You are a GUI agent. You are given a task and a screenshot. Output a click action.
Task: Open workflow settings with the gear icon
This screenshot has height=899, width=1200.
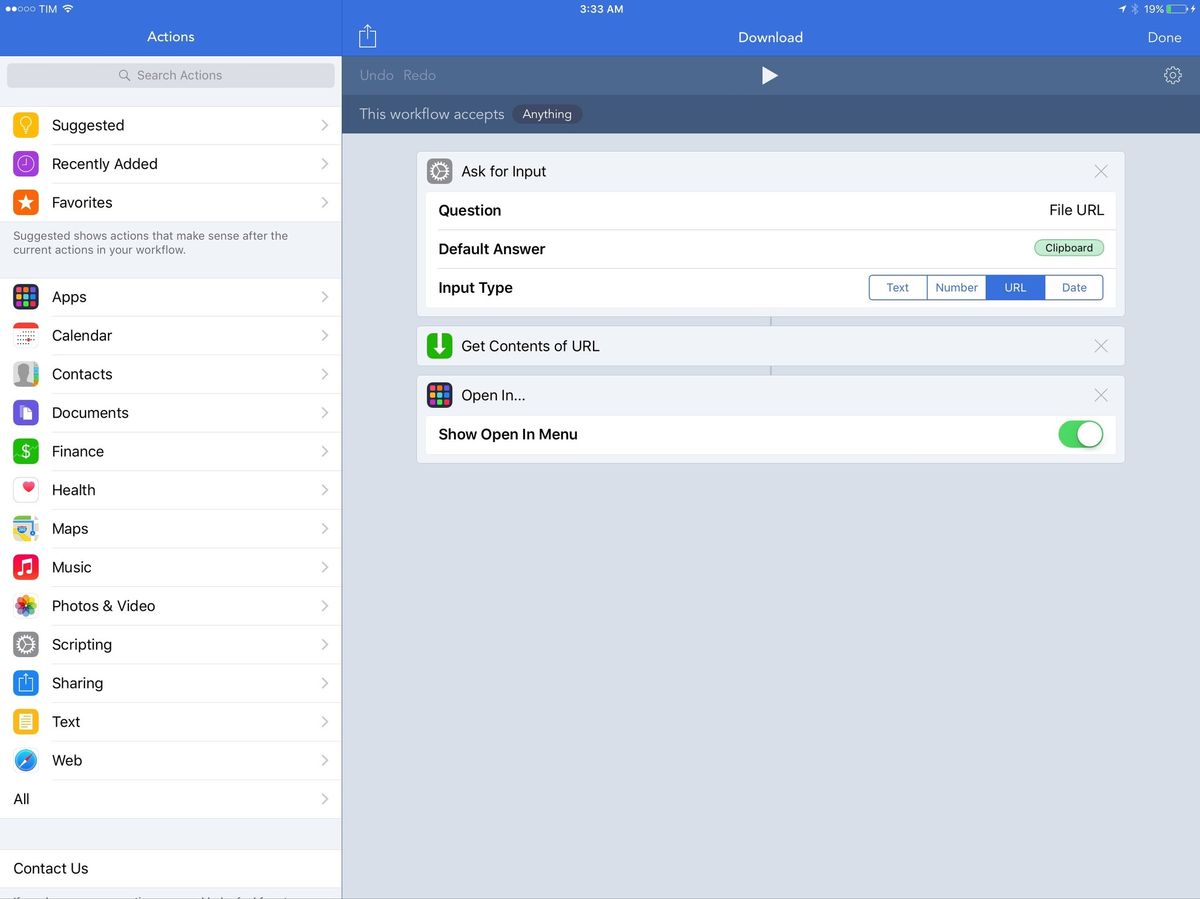click(x=1172, y=74)
